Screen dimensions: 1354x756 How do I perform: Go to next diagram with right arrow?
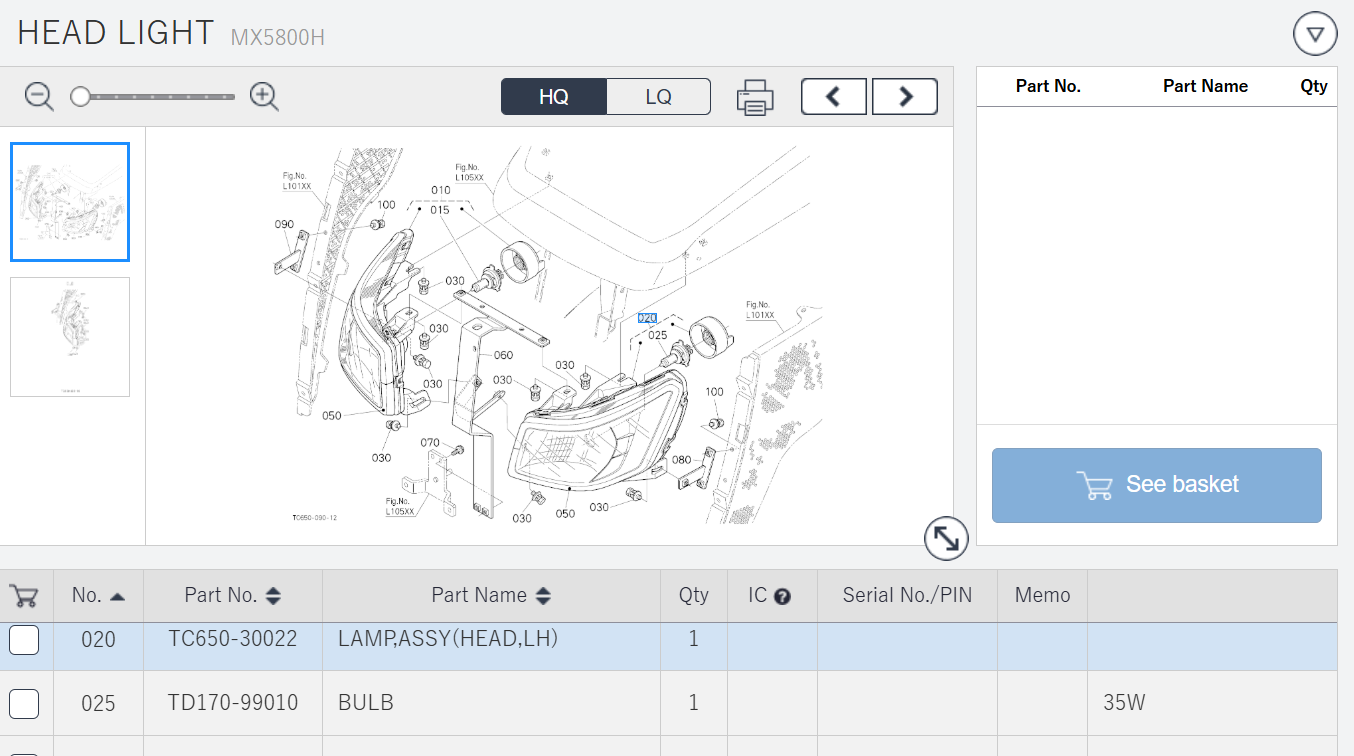[905, 97]
